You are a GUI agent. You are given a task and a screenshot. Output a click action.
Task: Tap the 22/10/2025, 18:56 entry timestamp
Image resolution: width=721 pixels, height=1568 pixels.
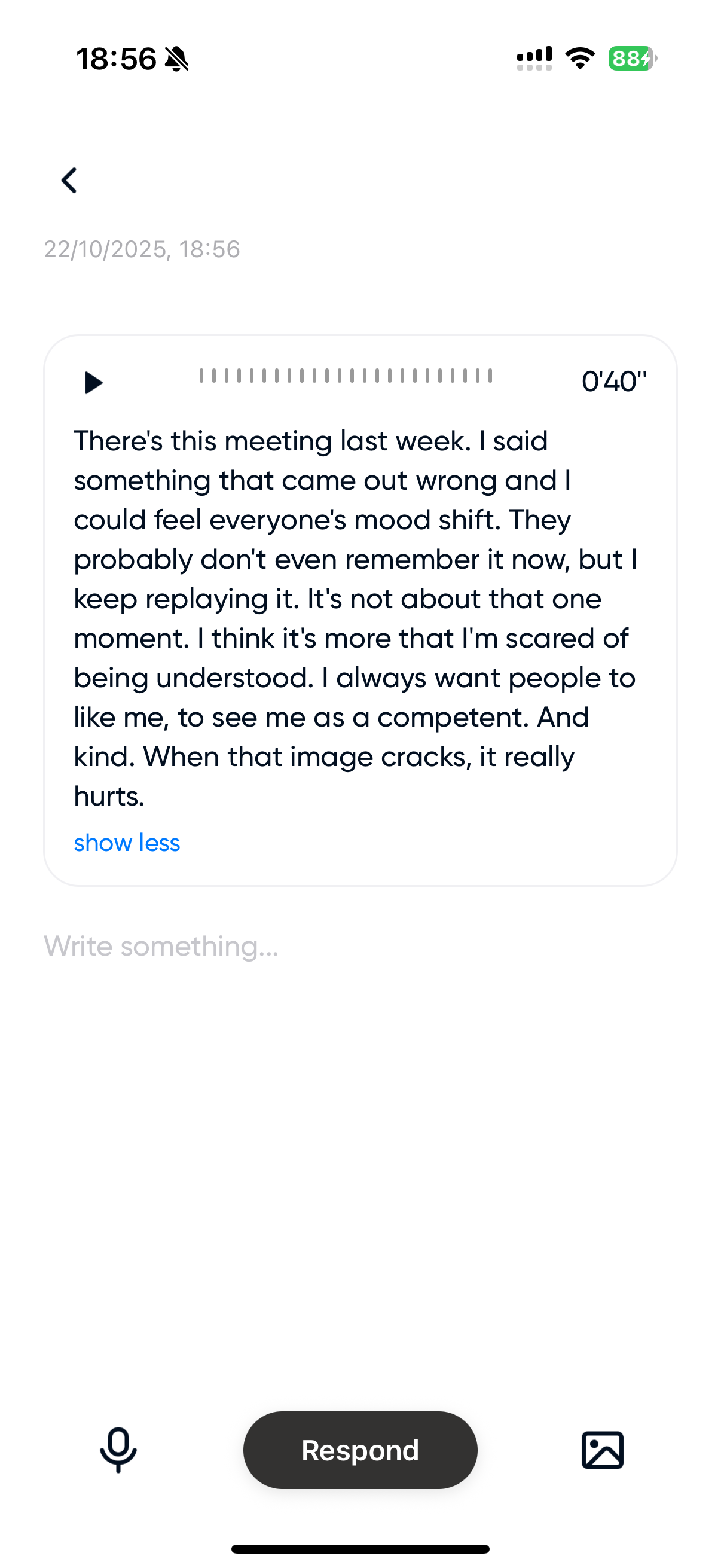click(x=142, y=249)
